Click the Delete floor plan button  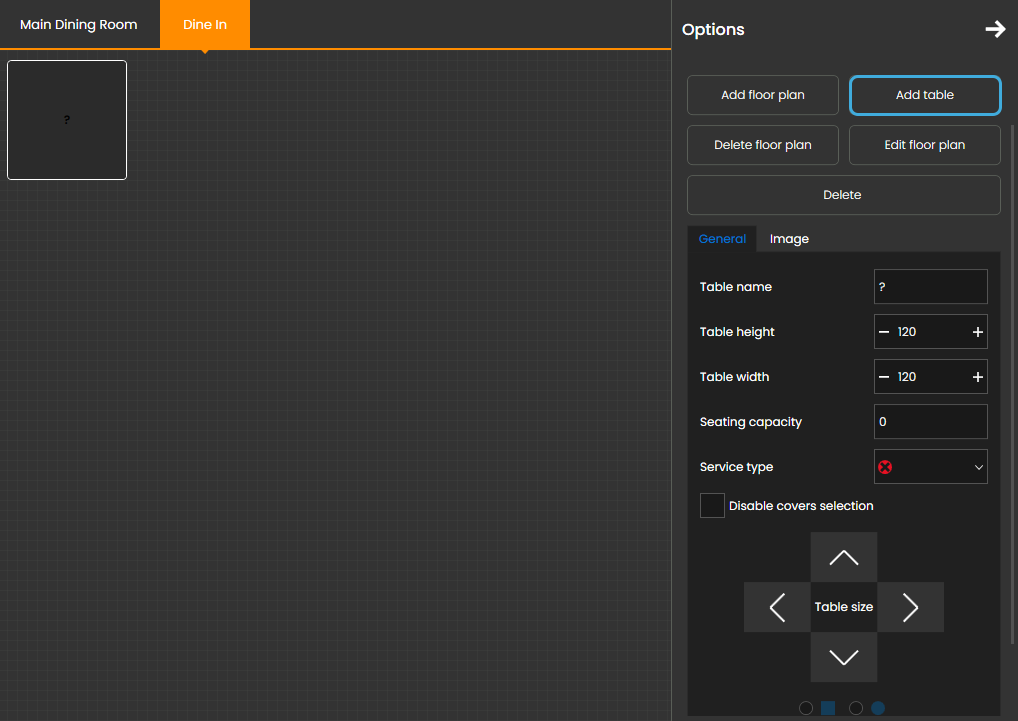pos(763,145)
